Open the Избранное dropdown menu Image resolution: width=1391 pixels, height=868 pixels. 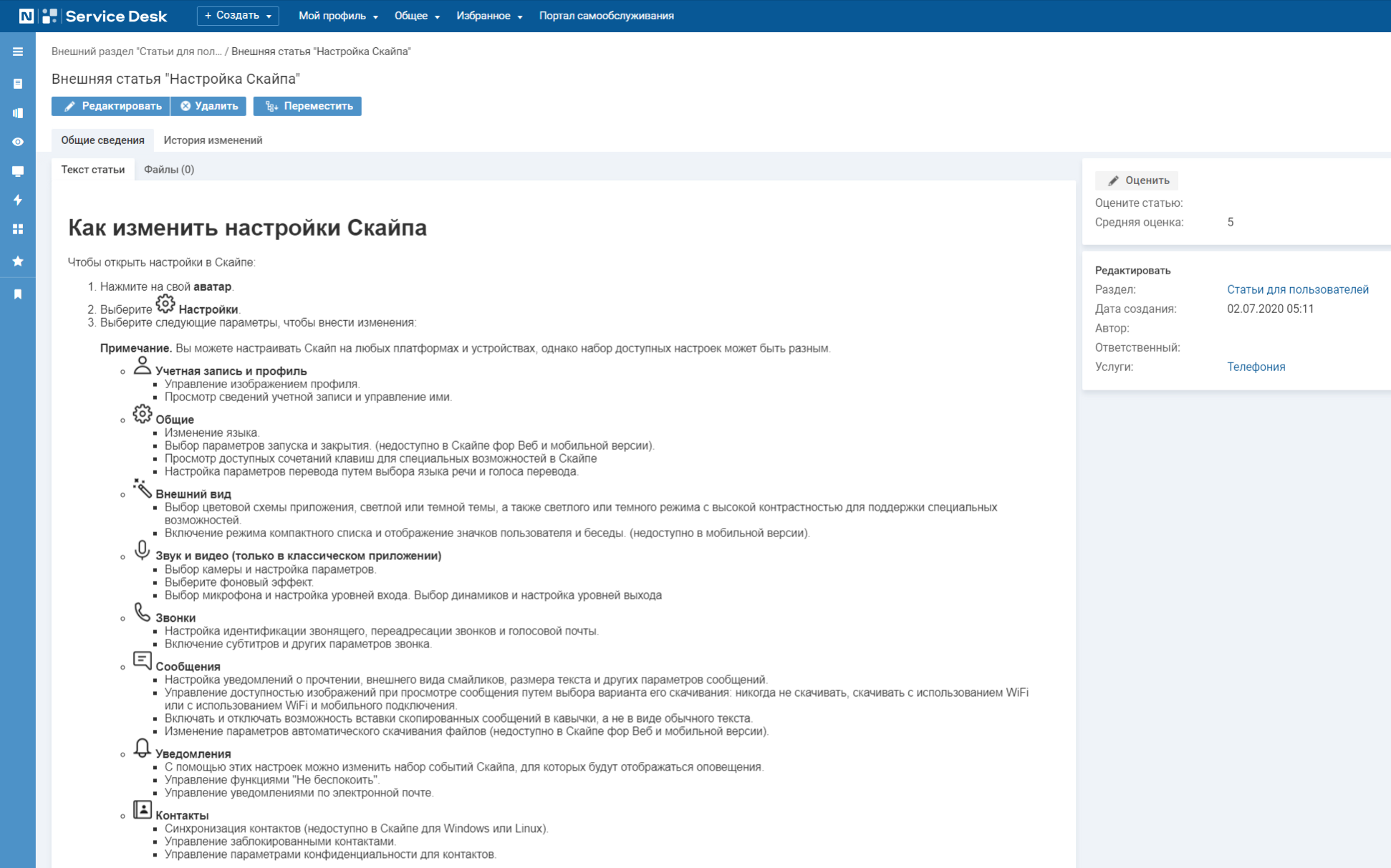coord(489,16)
